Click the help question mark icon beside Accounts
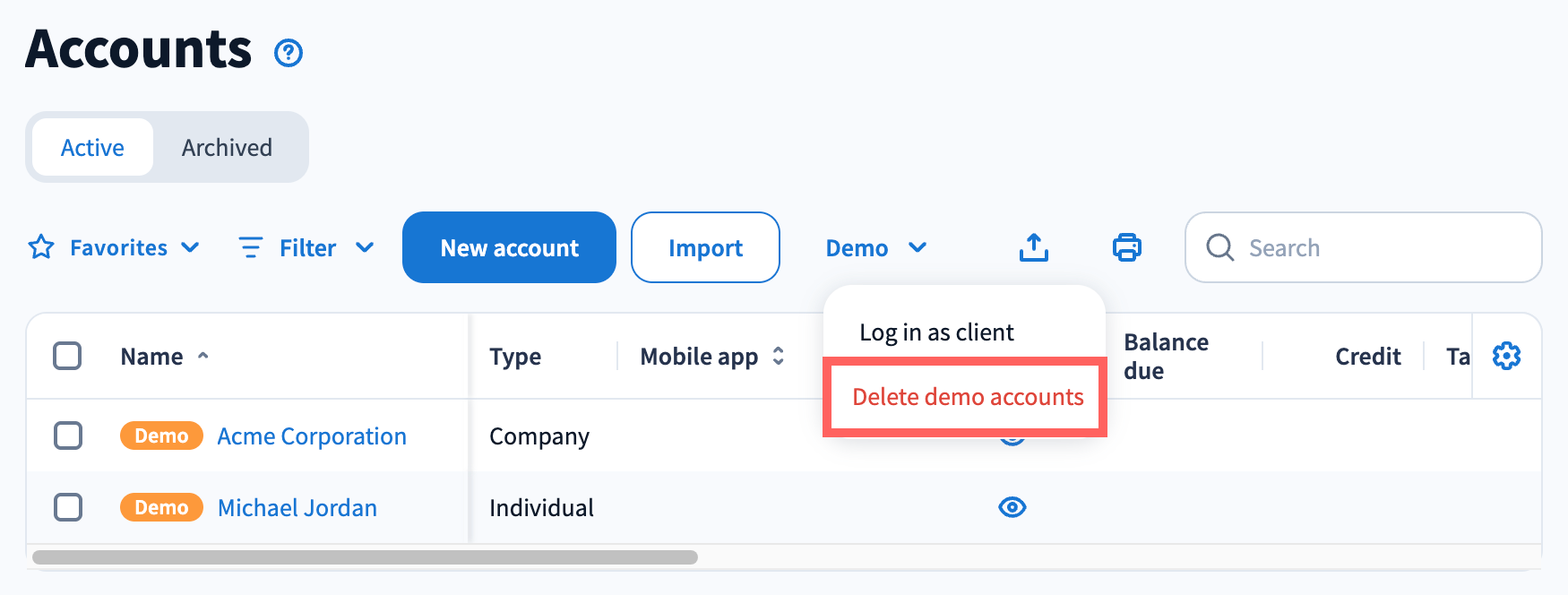The height and width of the screenshot is (595, 1568). 289,53
